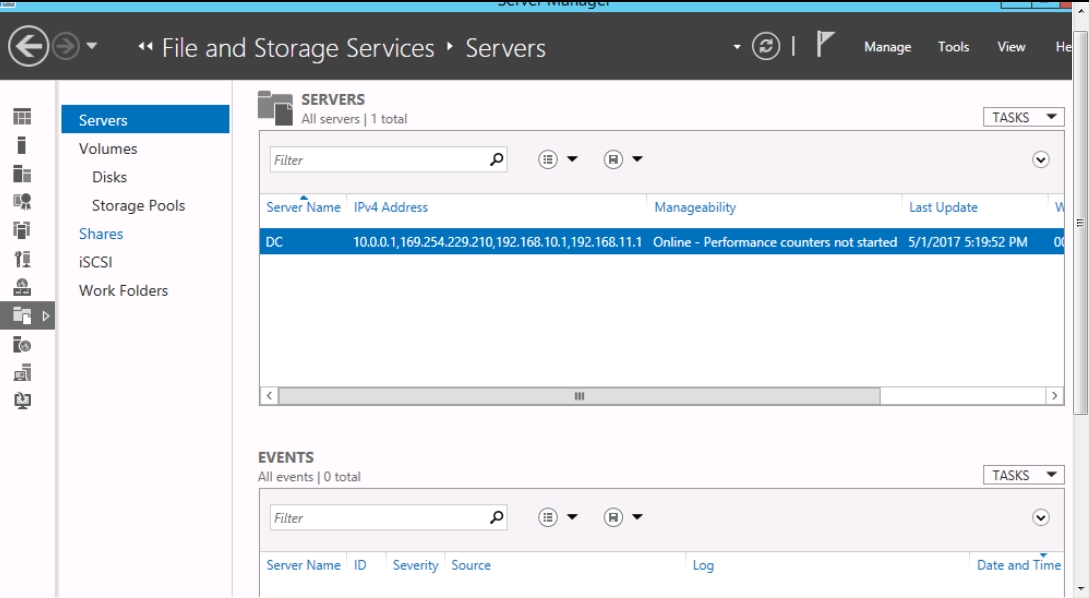The height and width of the screenshot is (598, 1089).
Task: Select All Servers icon in left rail
Action: pyautogui.click(x=22, y=174)
